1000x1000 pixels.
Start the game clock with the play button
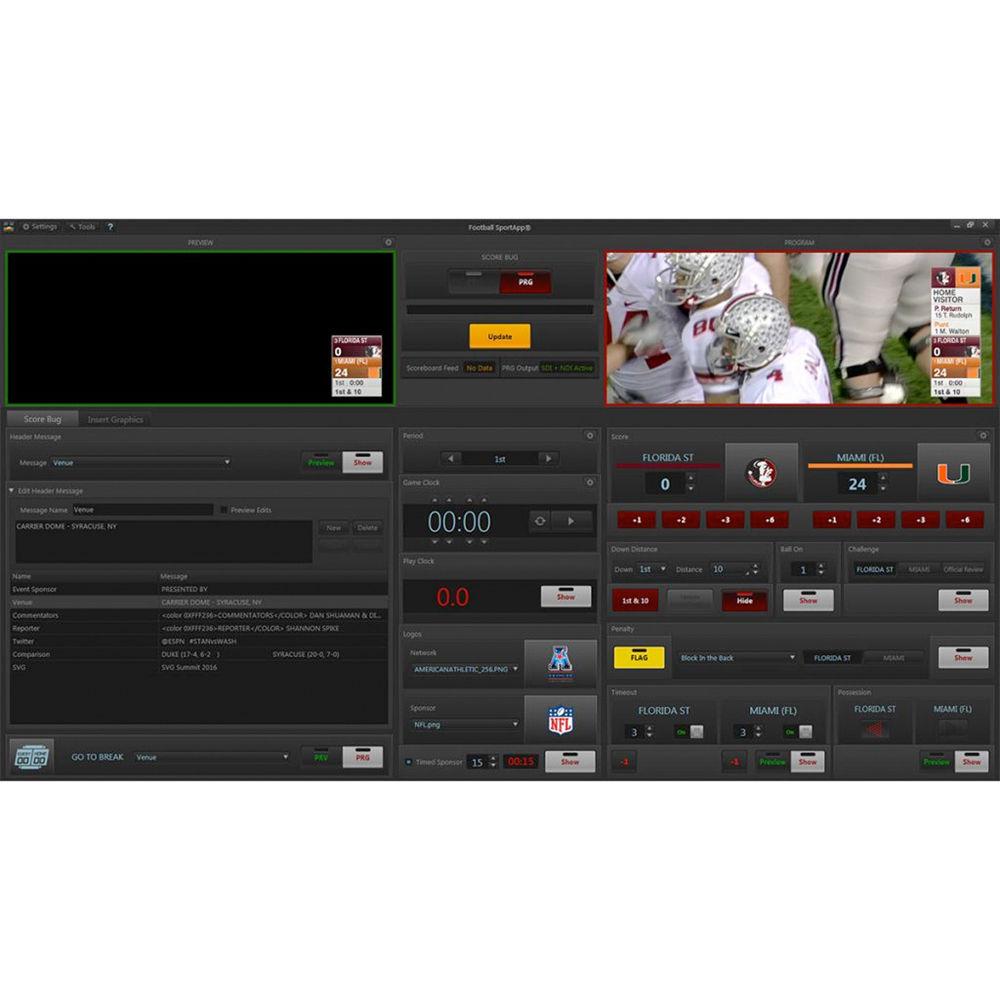click(572, 520)
